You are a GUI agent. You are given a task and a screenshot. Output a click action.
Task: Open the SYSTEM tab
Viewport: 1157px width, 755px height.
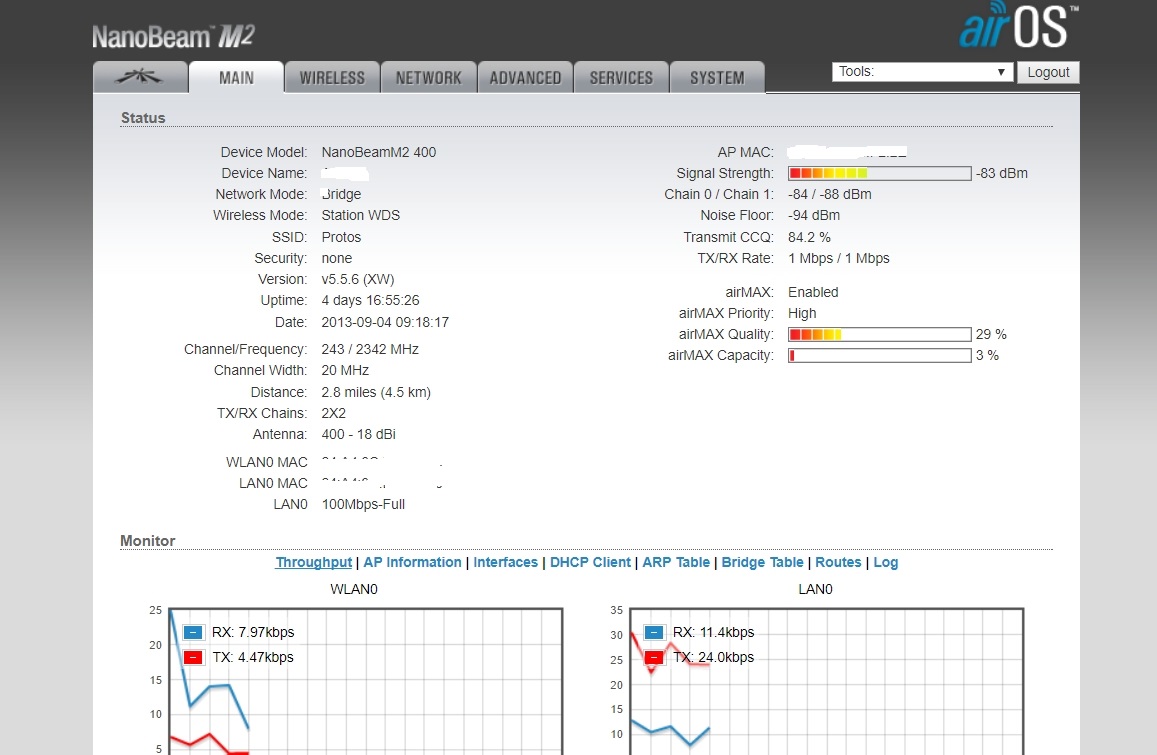click(x=717, y=77)
